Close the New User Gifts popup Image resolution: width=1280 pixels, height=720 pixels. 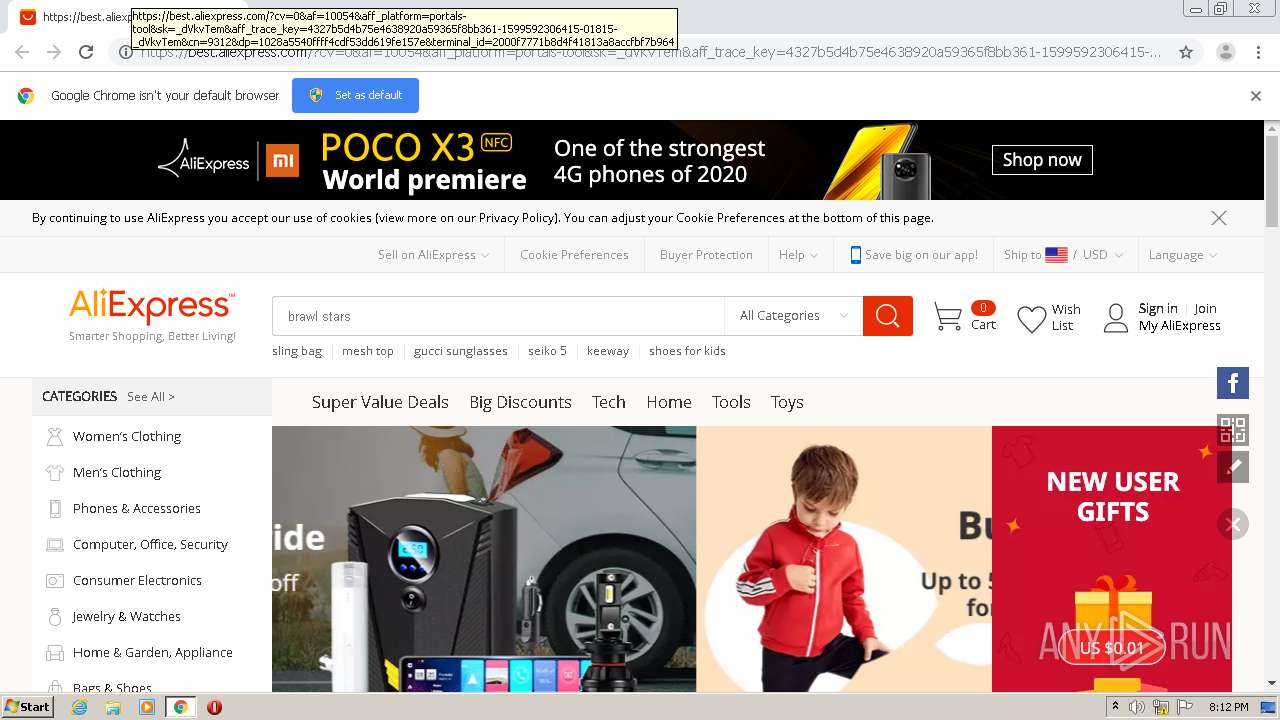[x=1233, y=524]
